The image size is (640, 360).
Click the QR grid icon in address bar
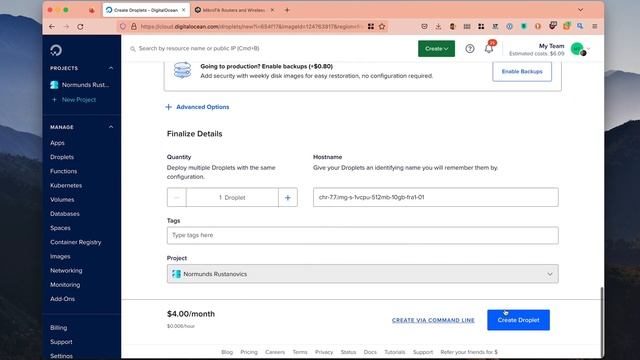point(371,27)
